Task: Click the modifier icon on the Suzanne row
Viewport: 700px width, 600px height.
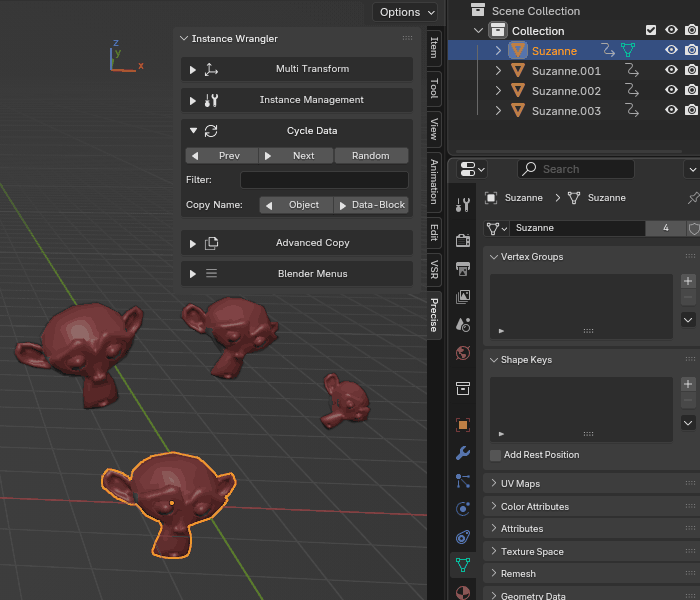Action: click(608, 50)
